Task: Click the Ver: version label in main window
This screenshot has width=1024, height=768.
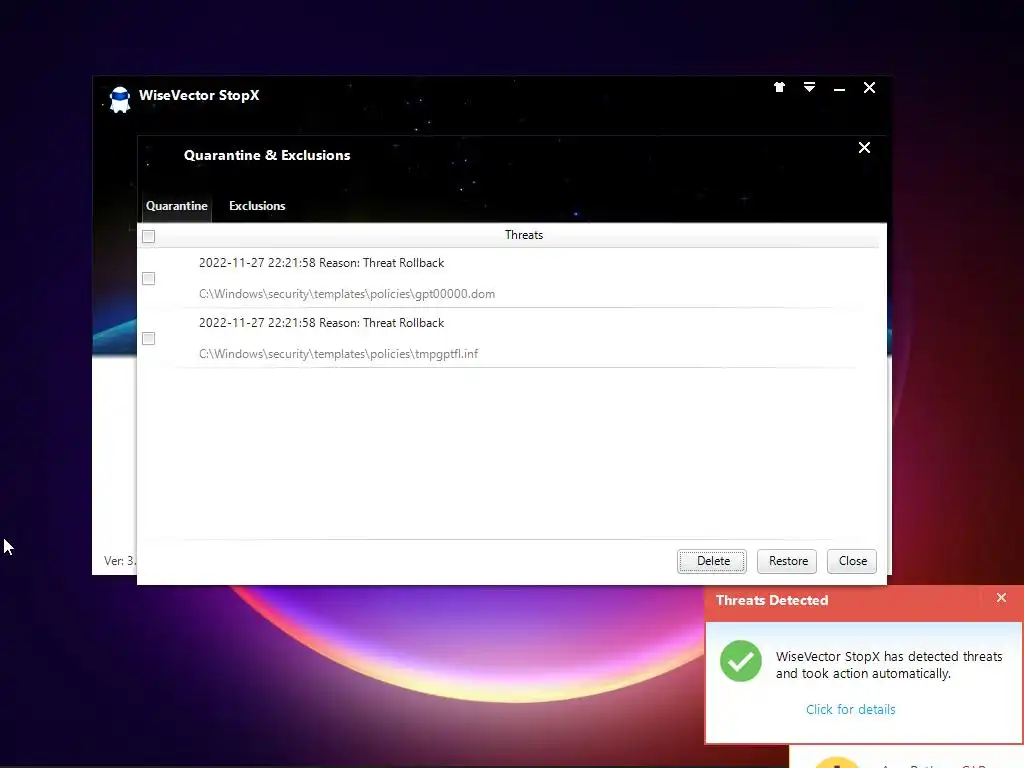Action: click(120, 561)
